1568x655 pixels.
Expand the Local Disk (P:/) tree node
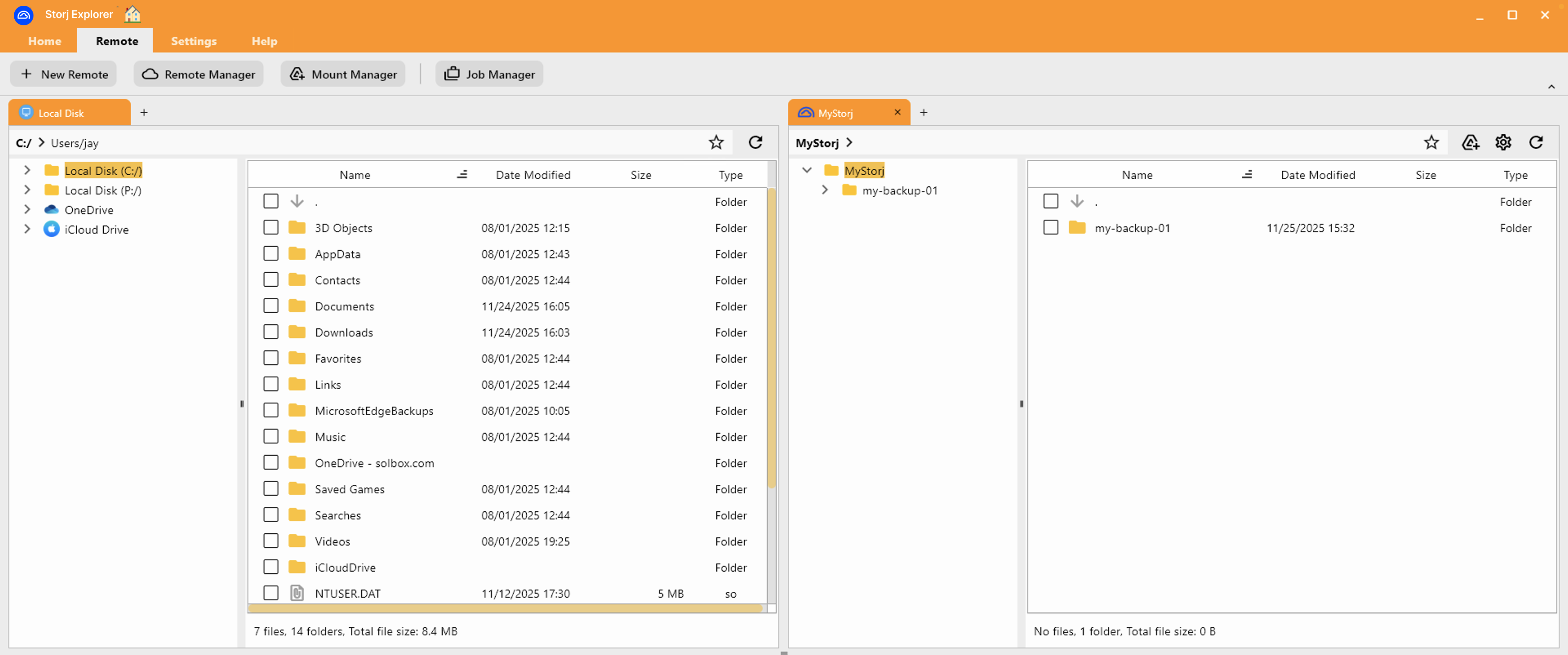pos(27,190)
